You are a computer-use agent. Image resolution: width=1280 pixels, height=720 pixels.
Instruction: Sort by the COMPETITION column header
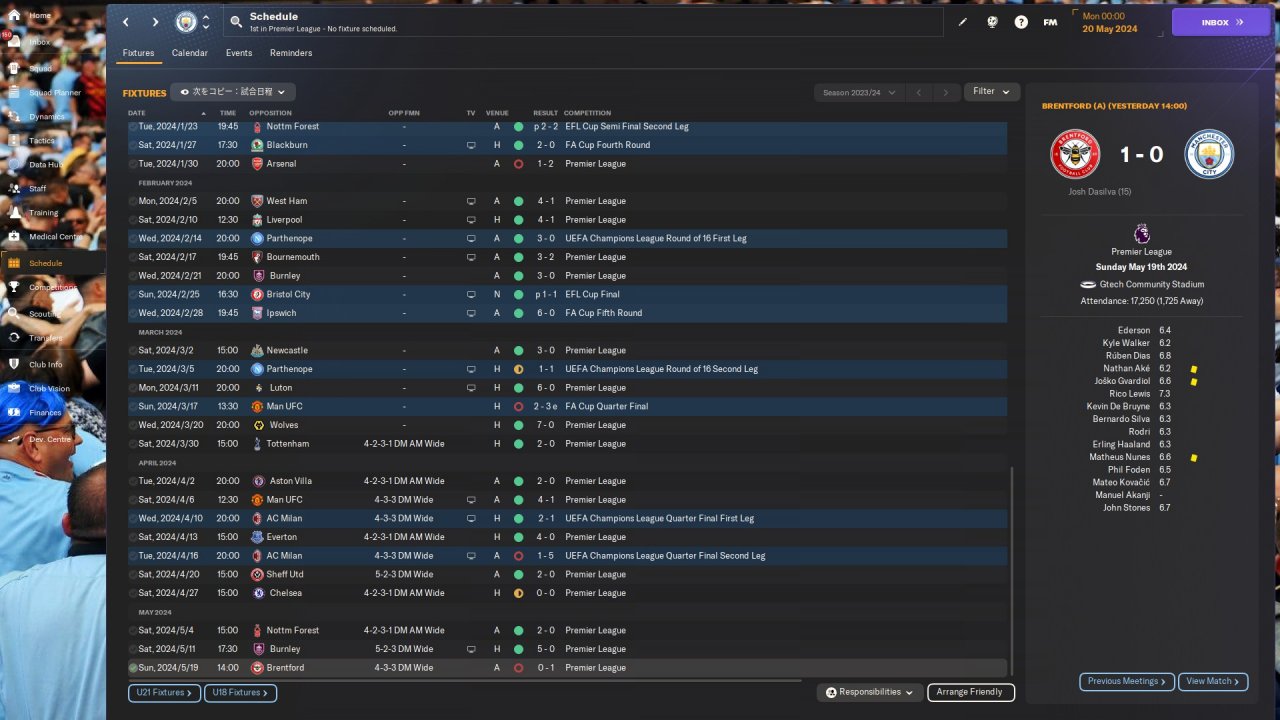tap(587, 113)
